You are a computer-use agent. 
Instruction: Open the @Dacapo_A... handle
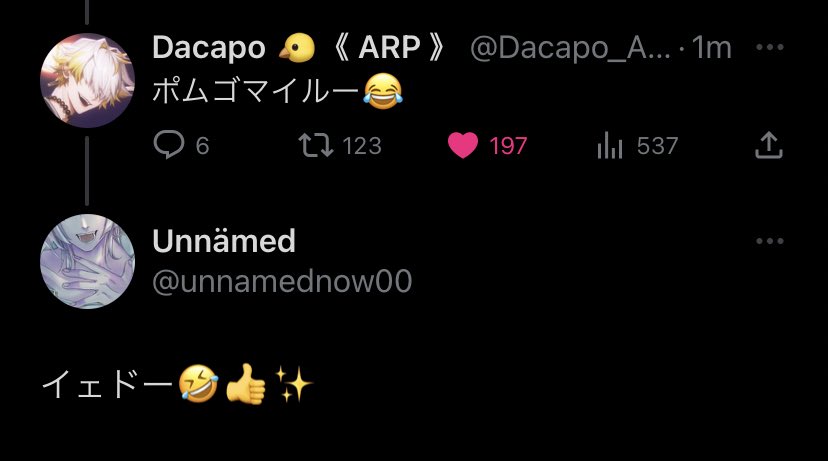(570, 48)
